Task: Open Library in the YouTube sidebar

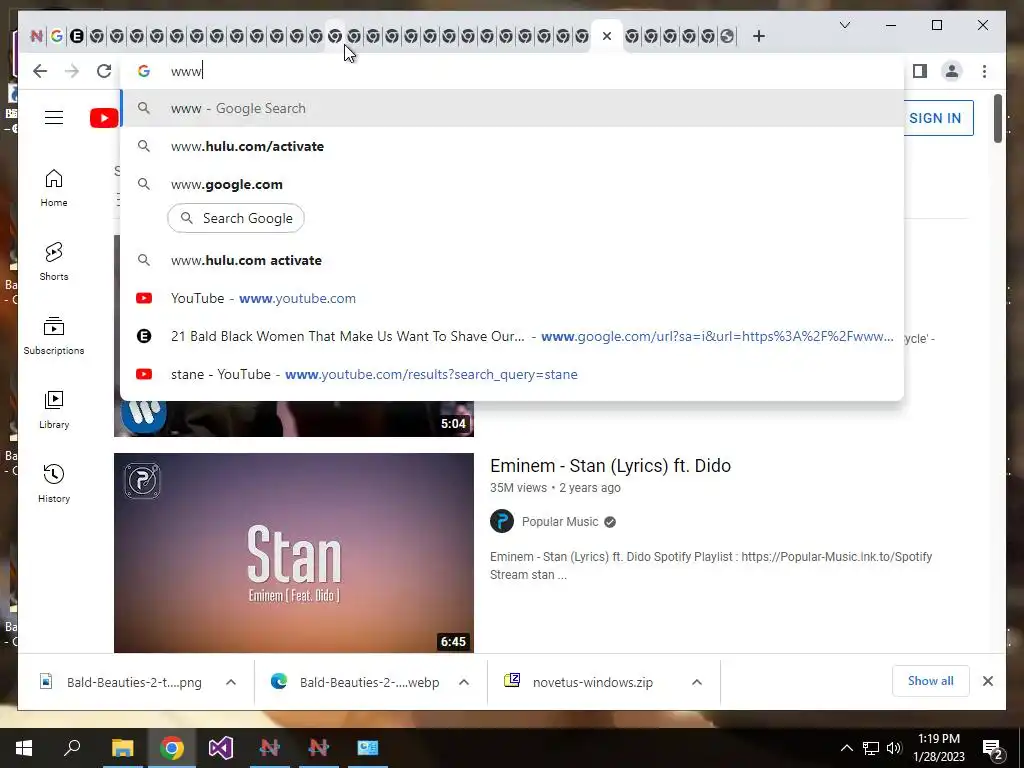Action: tap(54, 410)
